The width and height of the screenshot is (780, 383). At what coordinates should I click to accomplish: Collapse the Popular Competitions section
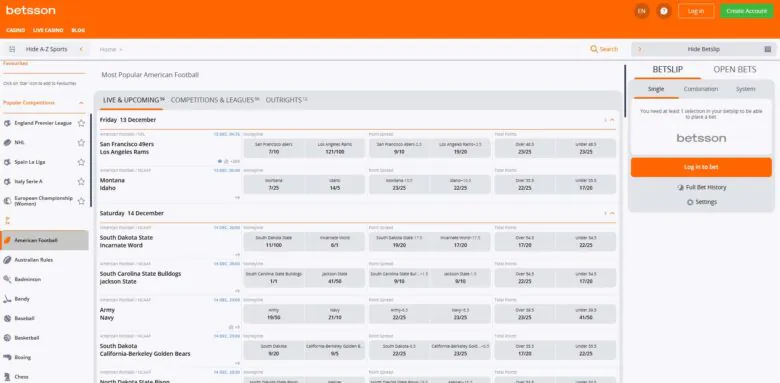pyautogui.click(x=81, y=103)
